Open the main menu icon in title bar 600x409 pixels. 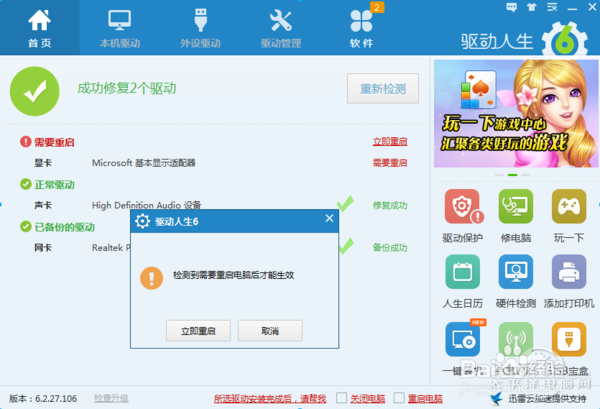[x=552, y=7]
